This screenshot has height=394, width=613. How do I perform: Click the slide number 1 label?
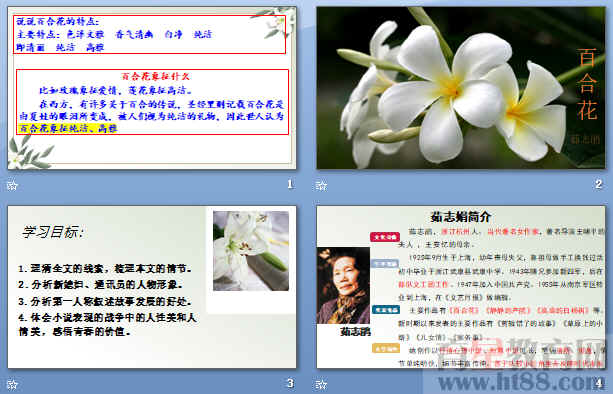point(290,184)
